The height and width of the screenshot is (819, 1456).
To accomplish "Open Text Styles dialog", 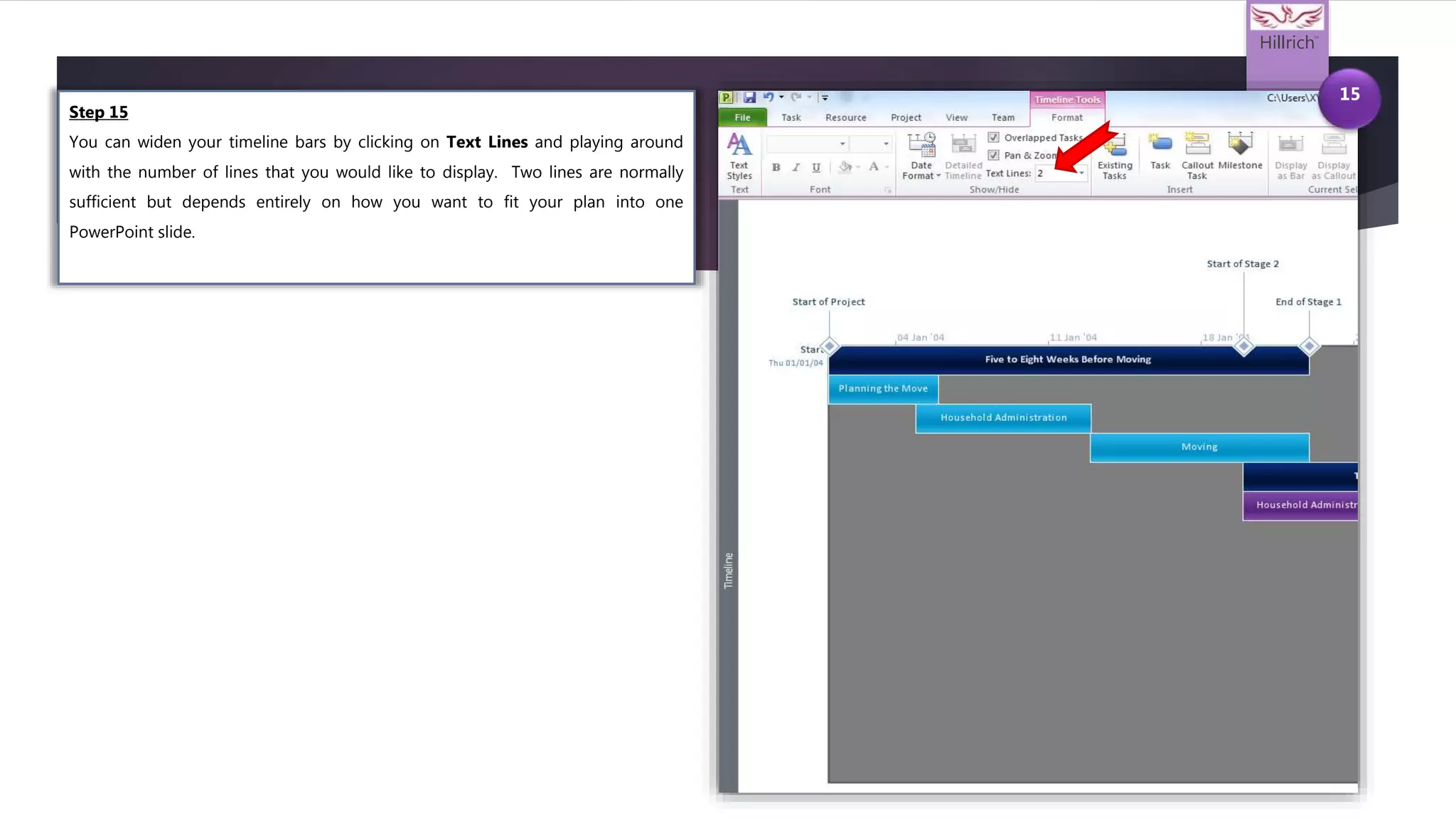I will [x=739, y=156].
